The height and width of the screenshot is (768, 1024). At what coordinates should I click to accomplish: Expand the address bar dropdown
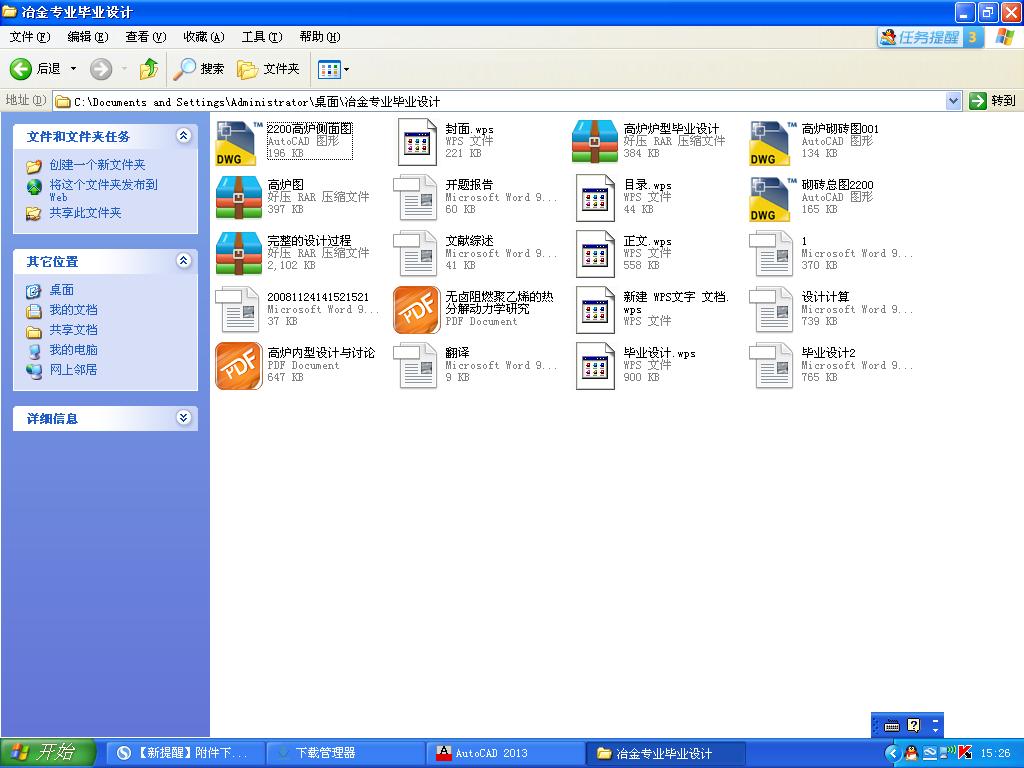point(953,101)
